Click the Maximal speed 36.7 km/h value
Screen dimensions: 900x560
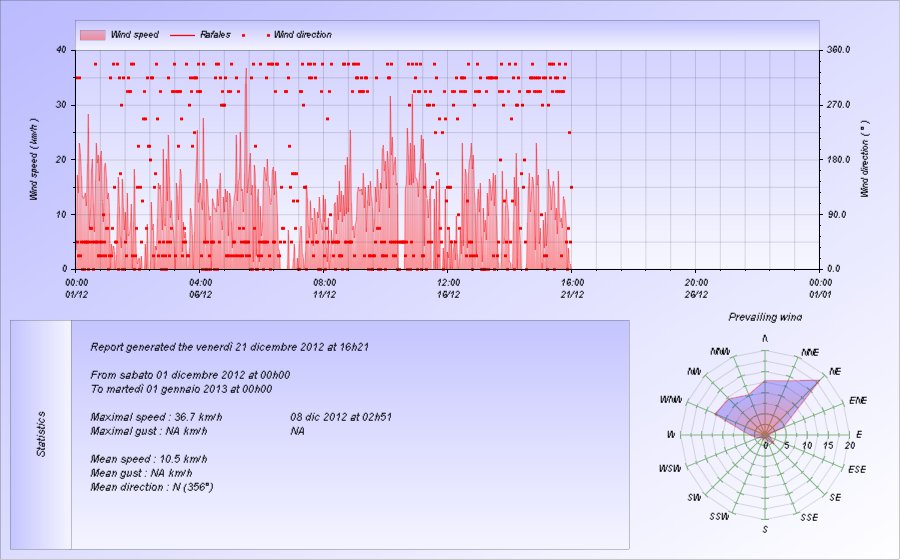tap(156, 417)
